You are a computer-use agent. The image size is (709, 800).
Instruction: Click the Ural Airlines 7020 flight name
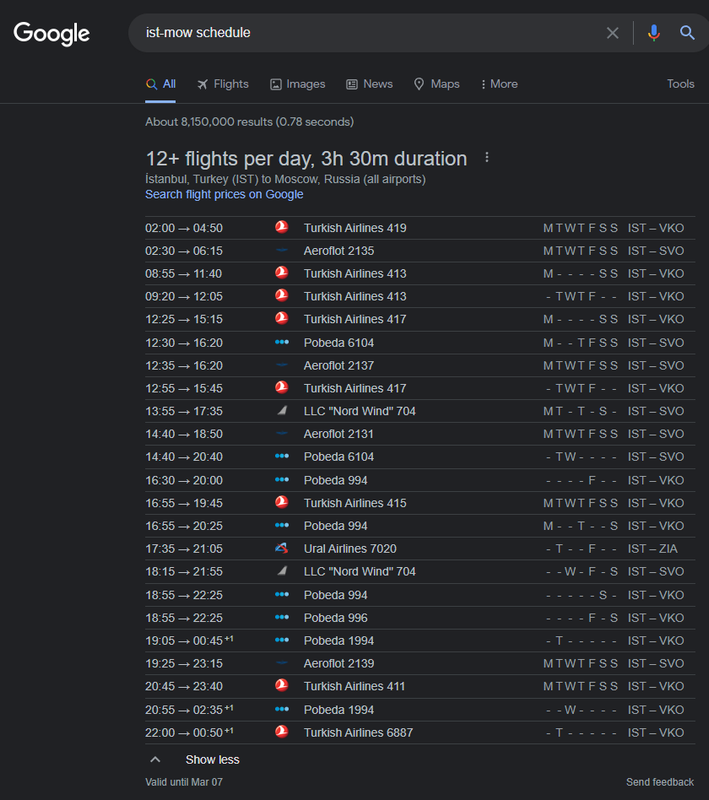pyautogui.click(x=350, y=549)
